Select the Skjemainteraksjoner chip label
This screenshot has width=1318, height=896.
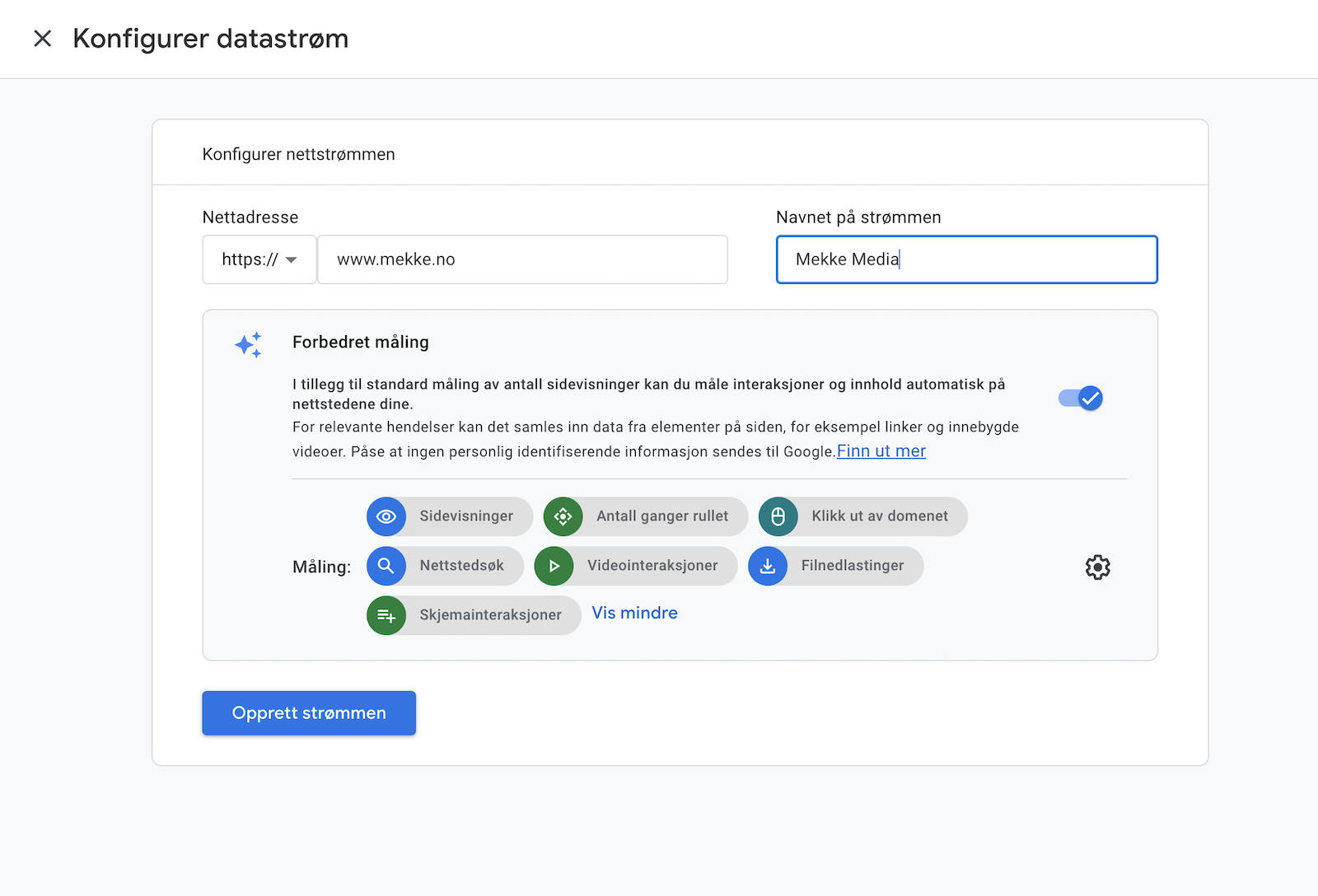pyautogui.click(x=491, y=615)
